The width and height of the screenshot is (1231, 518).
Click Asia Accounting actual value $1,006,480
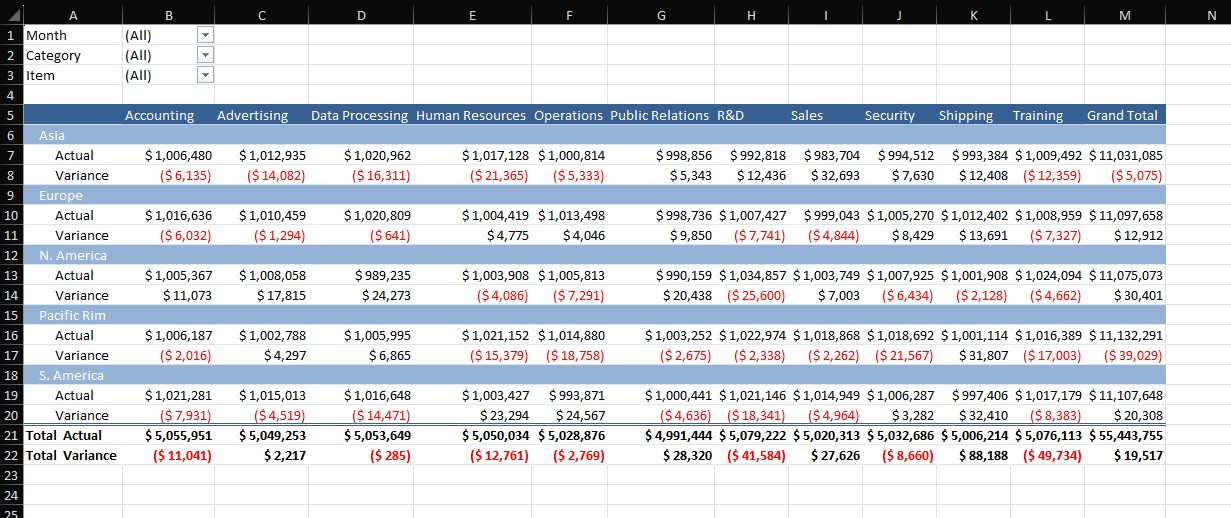tap(178, 155)
